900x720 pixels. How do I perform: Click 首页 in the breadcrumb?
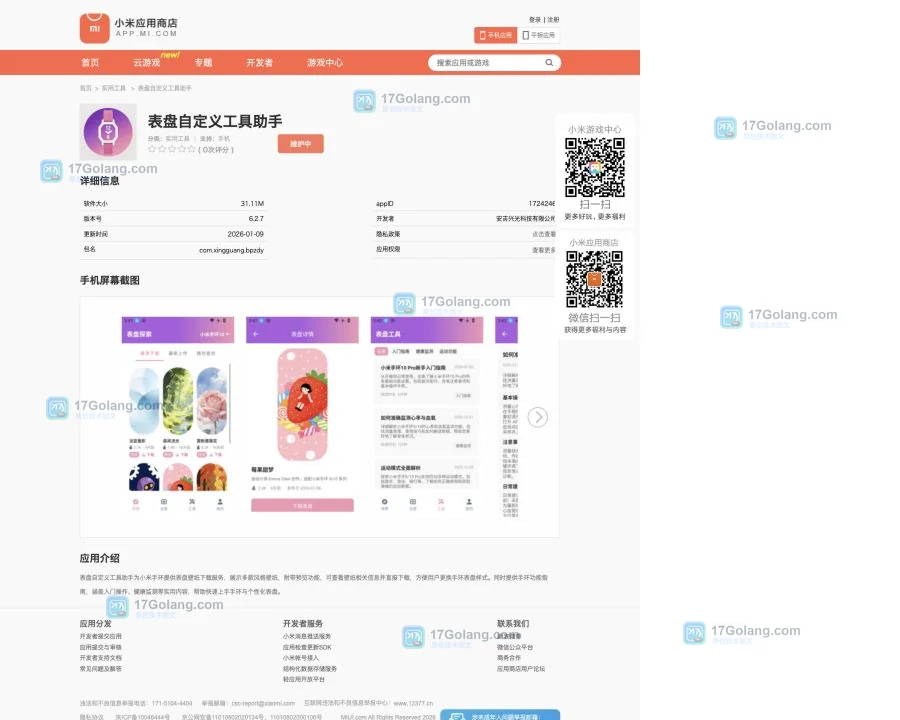click(86, 88)
